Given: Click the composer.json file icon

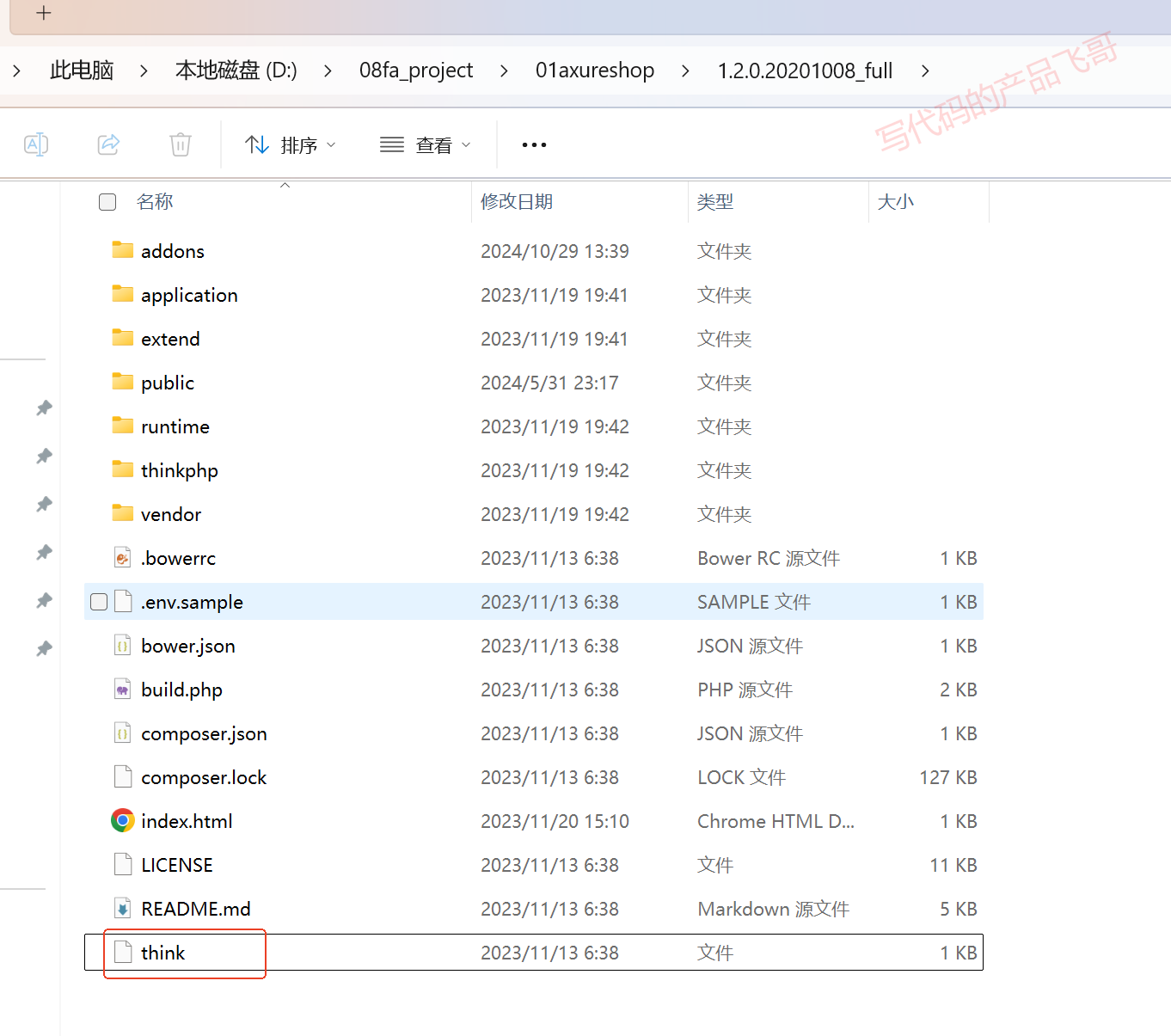Looking at the screenshot, I should tap(123, 733).
